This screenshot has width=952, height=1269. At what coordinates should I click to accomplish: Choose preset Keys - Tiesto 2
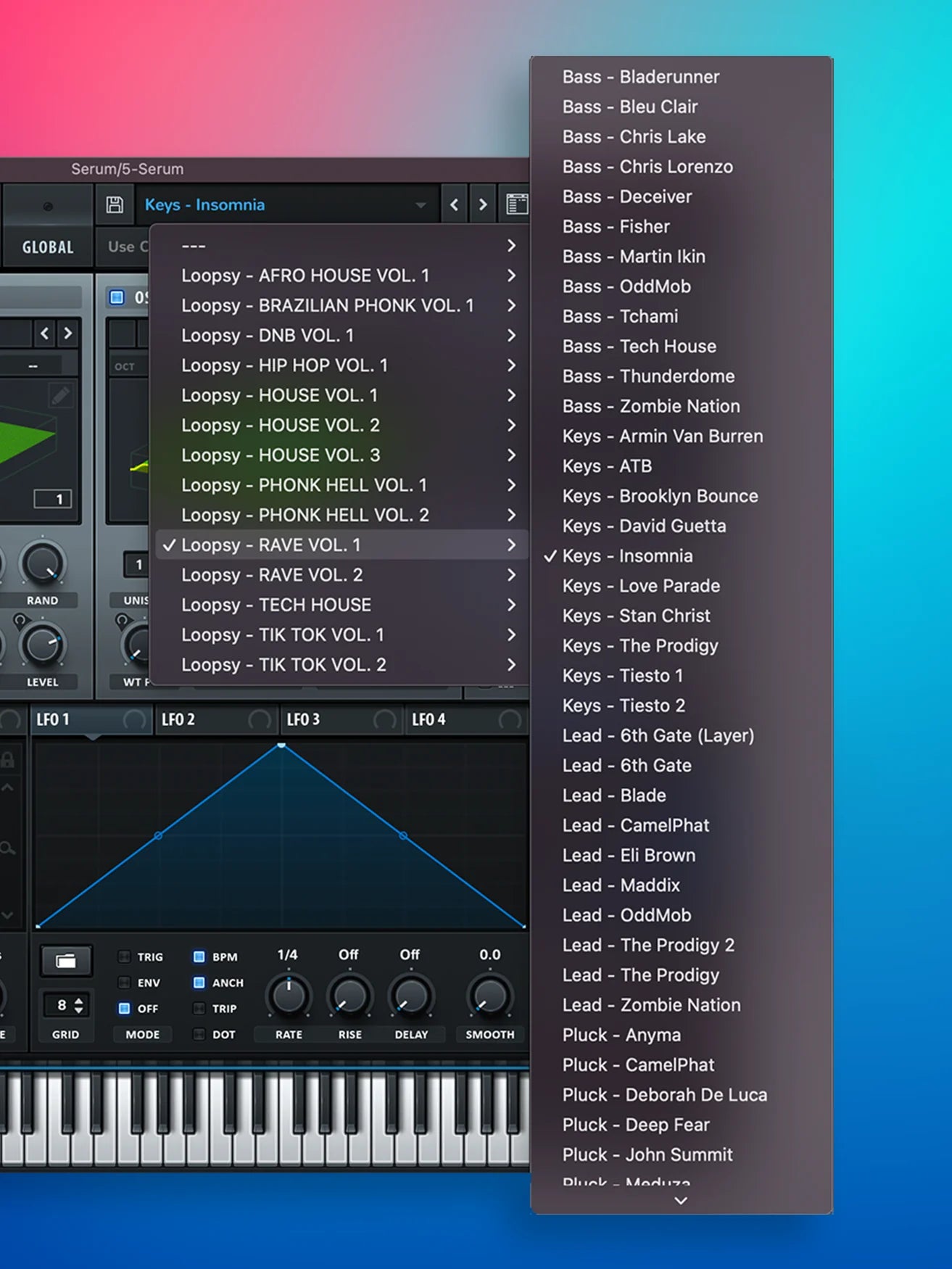pyautogui.click(x=681, y=706)
